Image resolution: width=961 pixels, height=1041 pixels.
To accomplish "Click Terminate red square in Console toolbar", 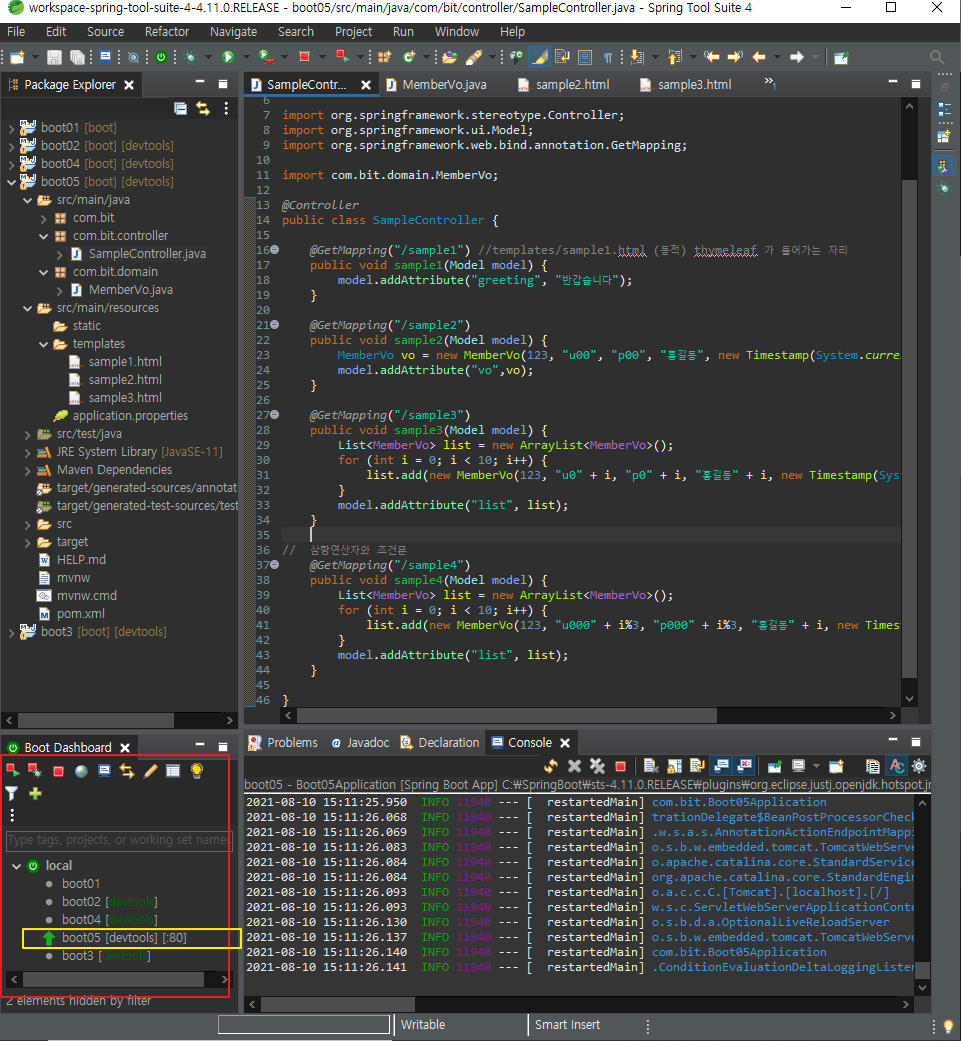I will pos(621,767).
